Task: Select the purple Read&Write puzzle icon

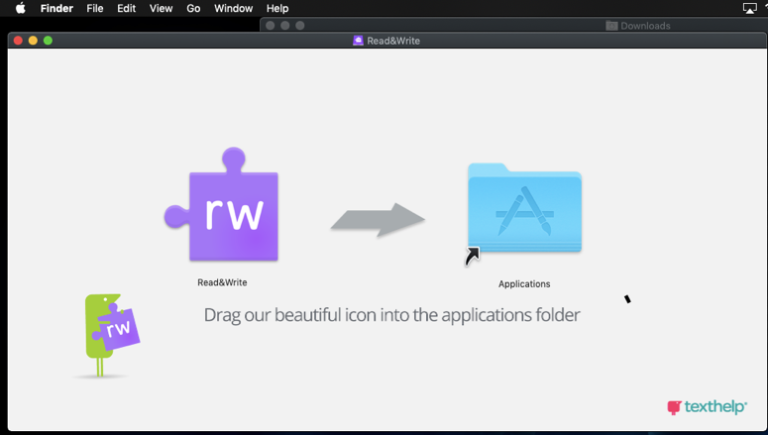Action: pyautogui.click(x=225, y=208)
